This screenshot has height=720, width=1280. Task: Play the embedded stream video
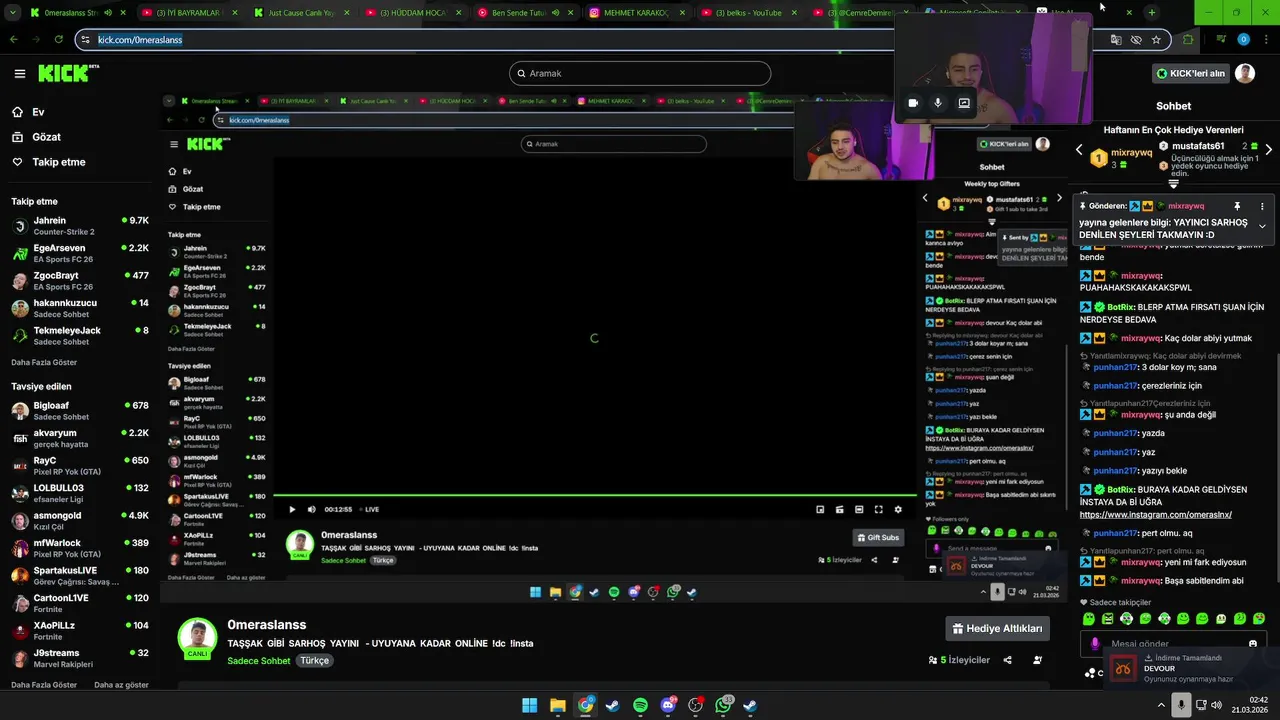pyautogui.click(x=292, y=509)
